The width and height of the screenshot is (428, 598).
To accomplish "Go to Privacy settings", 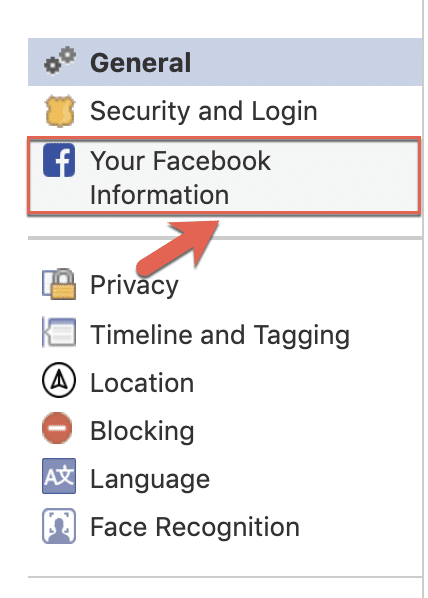I will coord(225,285).
